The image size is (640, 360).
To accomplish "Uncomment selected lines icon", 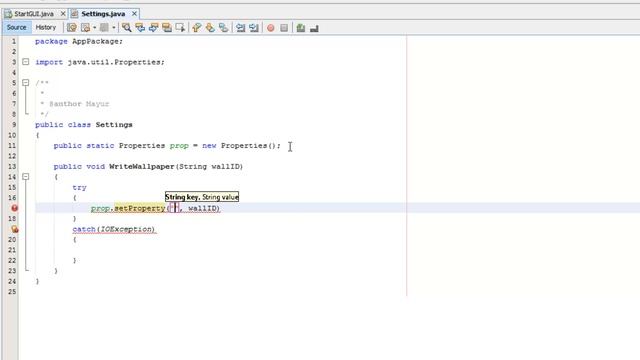I will click(x=314, y=28).
